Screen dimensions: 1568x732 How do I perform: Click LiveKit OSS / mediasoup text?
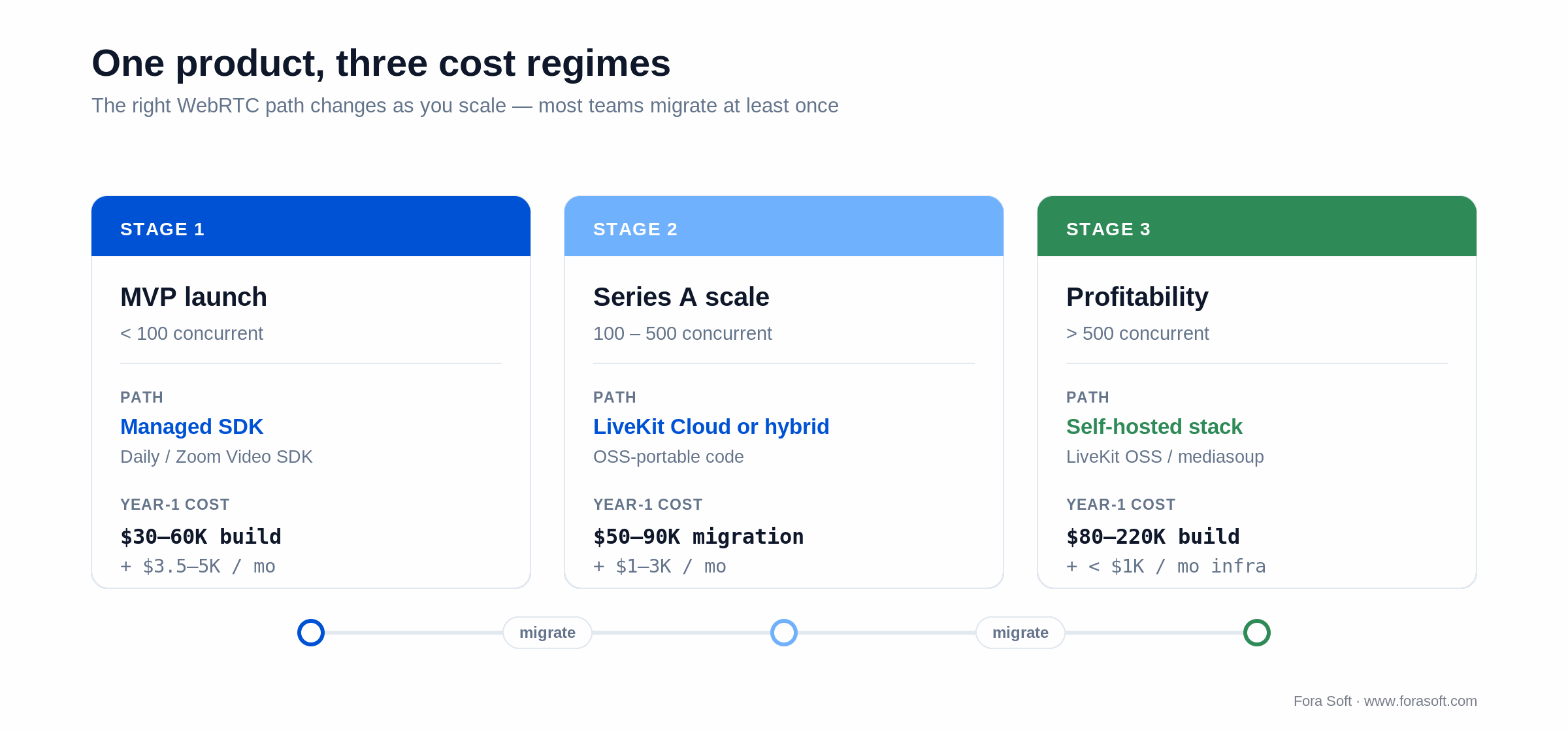[1165, 457]
